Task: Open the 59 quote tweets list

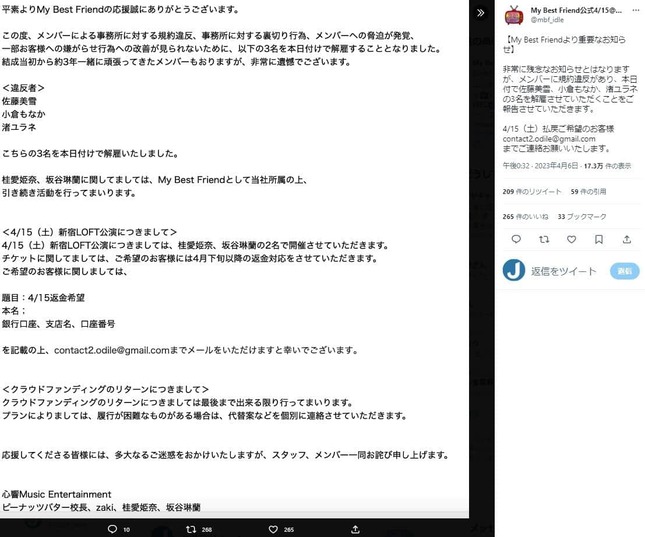Action: (x=581, y=190)
